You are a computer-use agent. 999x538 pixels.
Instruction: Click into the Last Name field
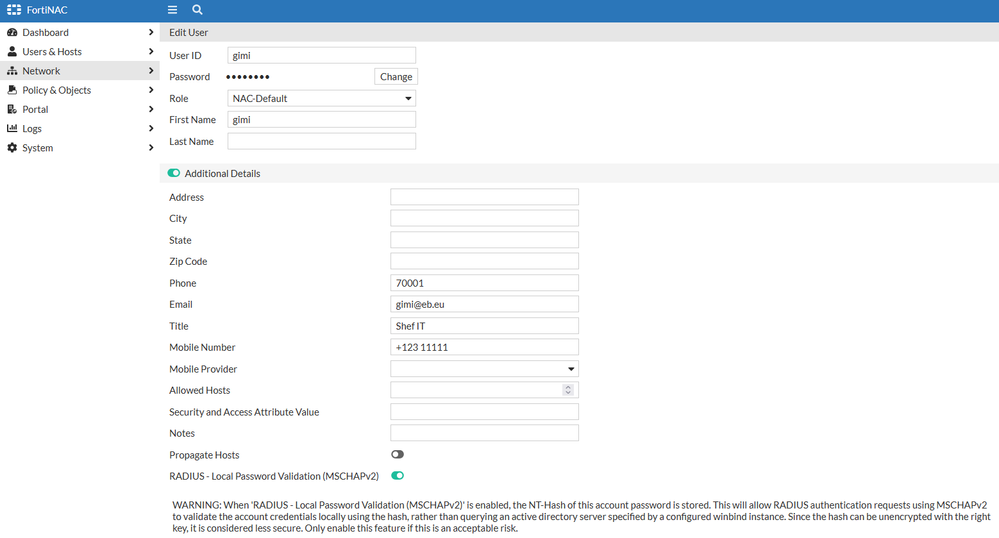(x=321, y=142)
